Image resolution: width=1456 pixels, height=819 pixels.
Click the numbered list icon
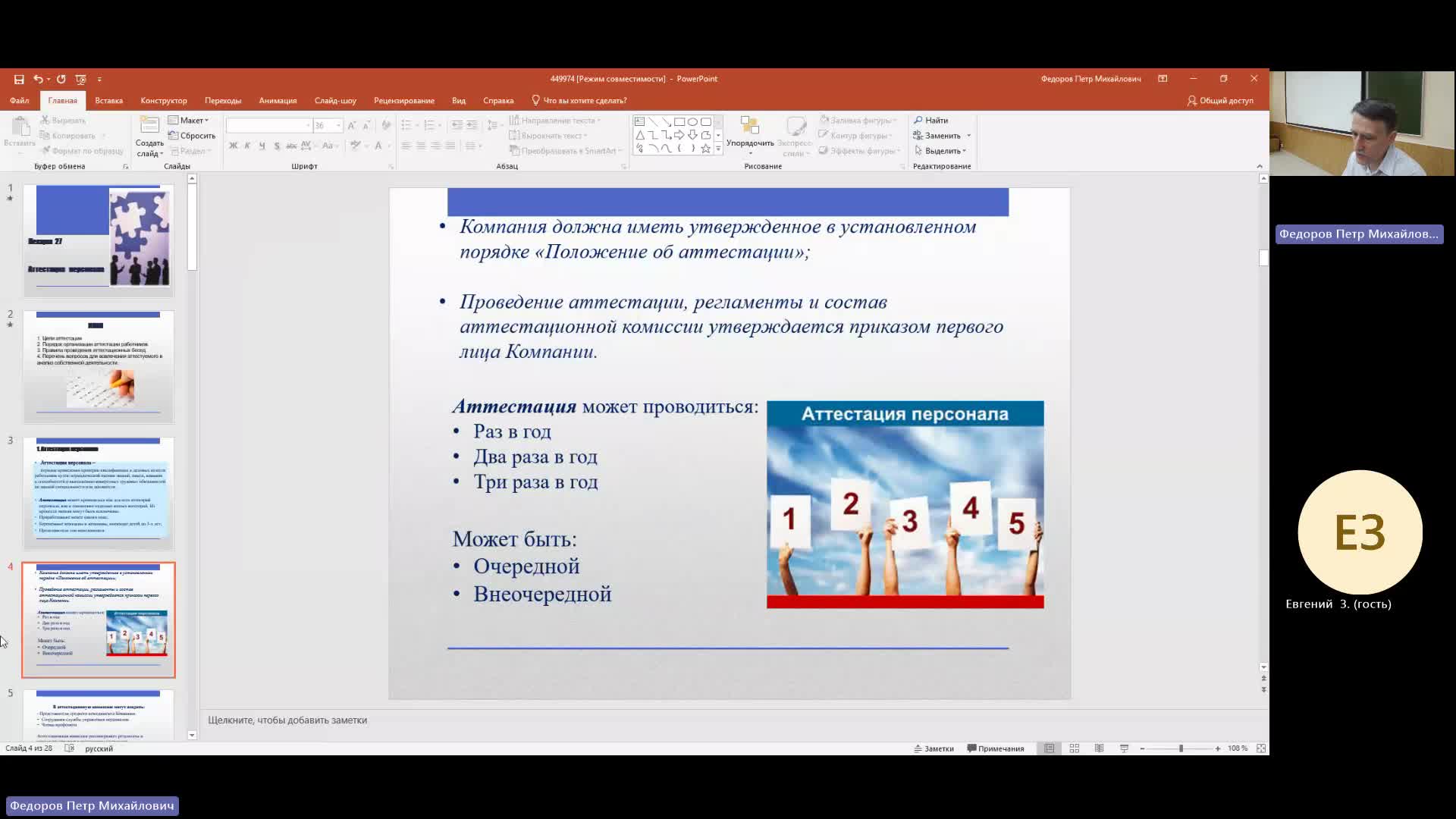click(x=429, y=125)
